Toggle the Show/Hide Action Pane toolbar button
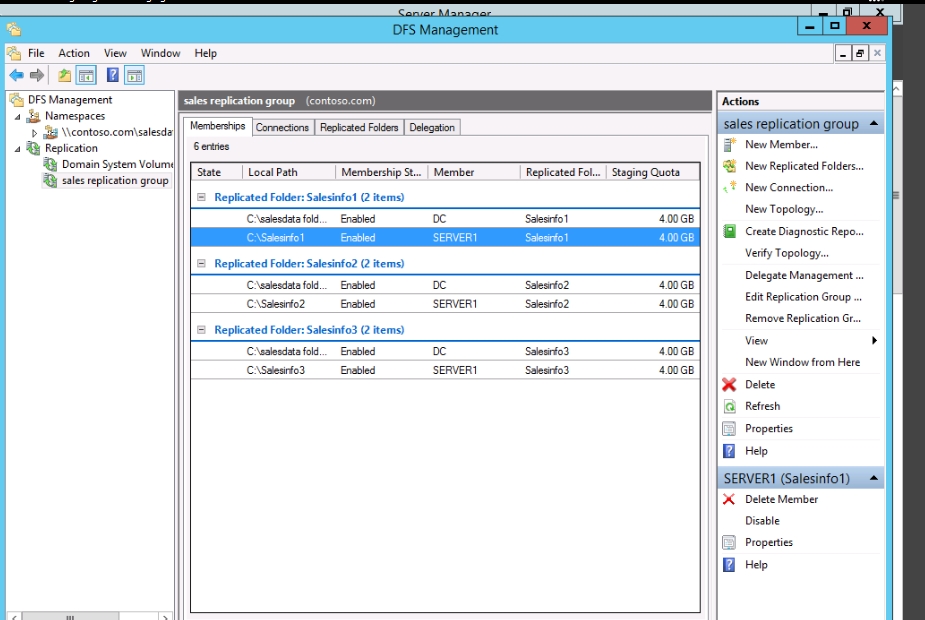 pyautogui.click(x=135, y=76)
